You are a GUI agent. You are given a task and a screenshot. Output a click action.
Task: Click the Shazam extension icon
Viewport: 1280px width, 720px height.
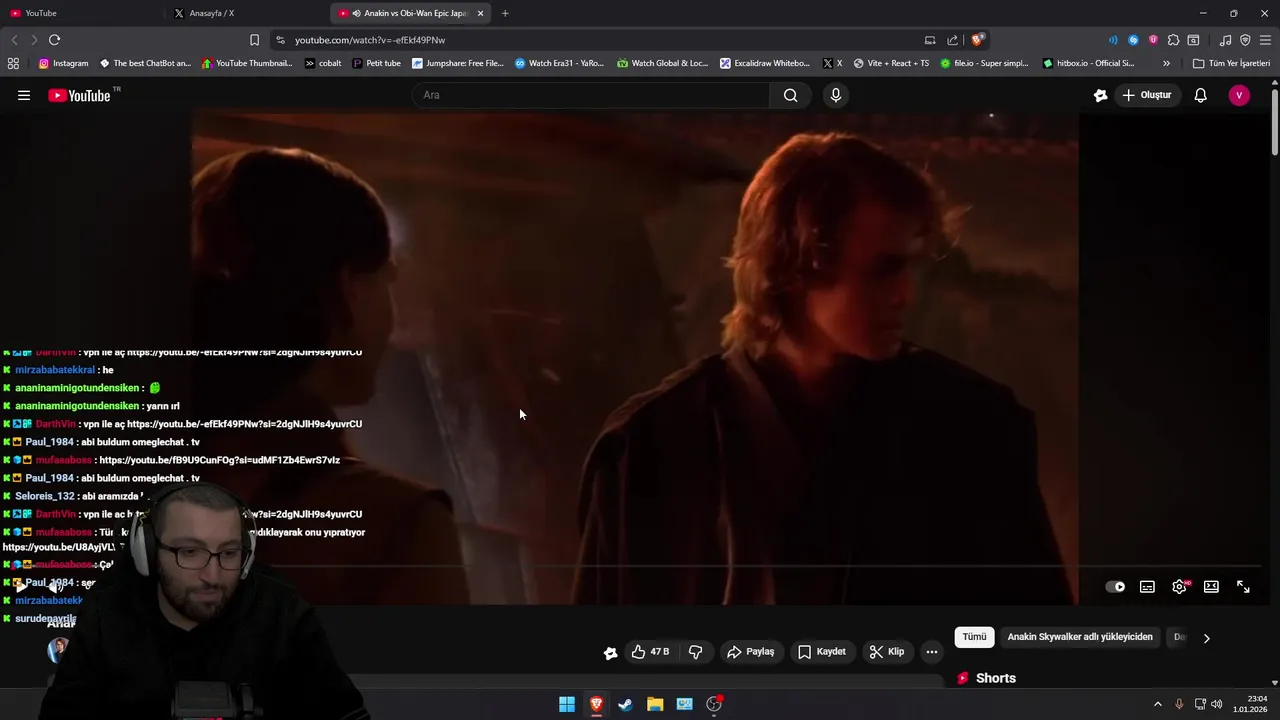coord(1133,40)
